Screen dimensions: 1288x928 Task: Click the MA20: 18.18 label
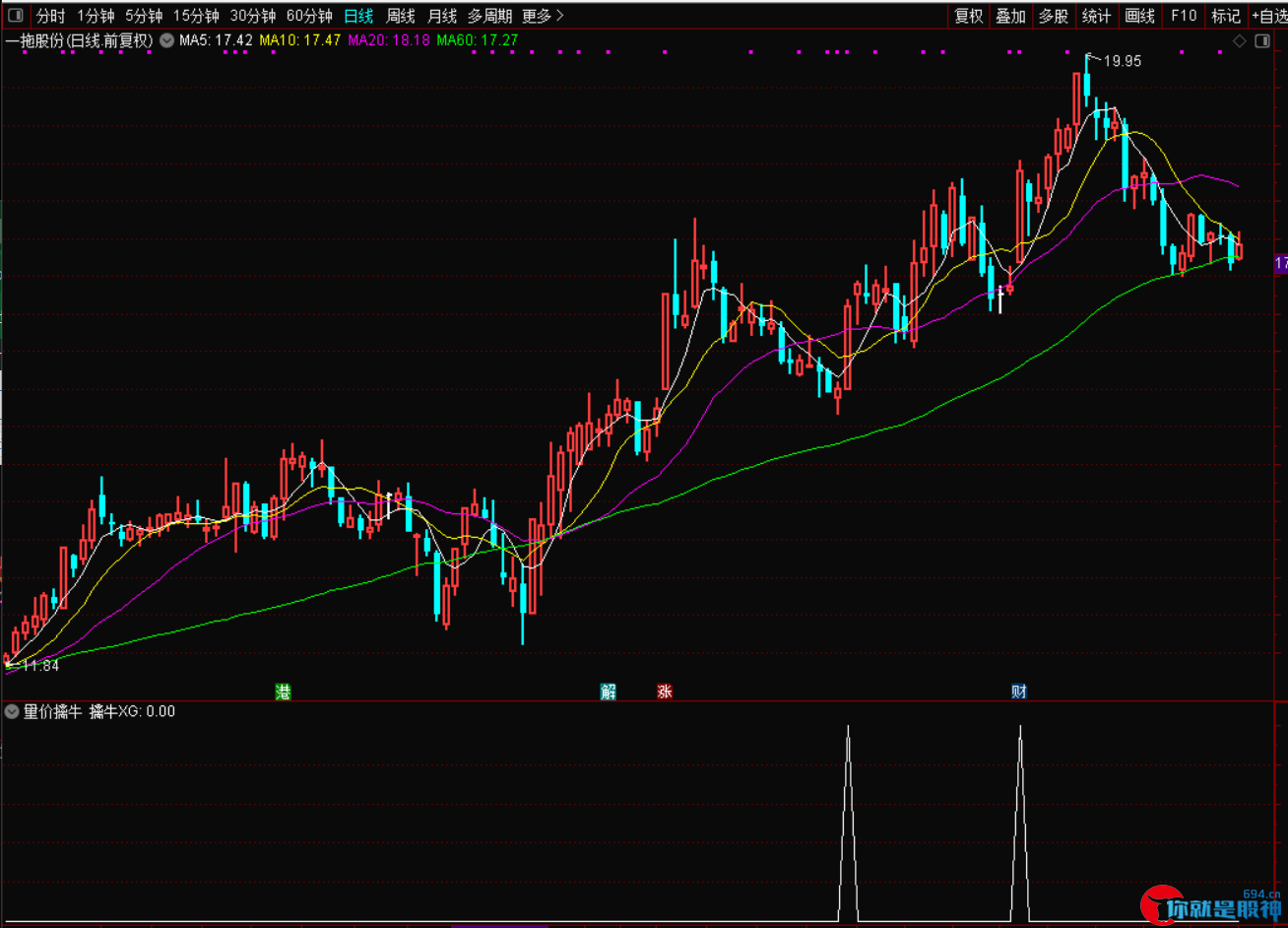tap(389, 40)
